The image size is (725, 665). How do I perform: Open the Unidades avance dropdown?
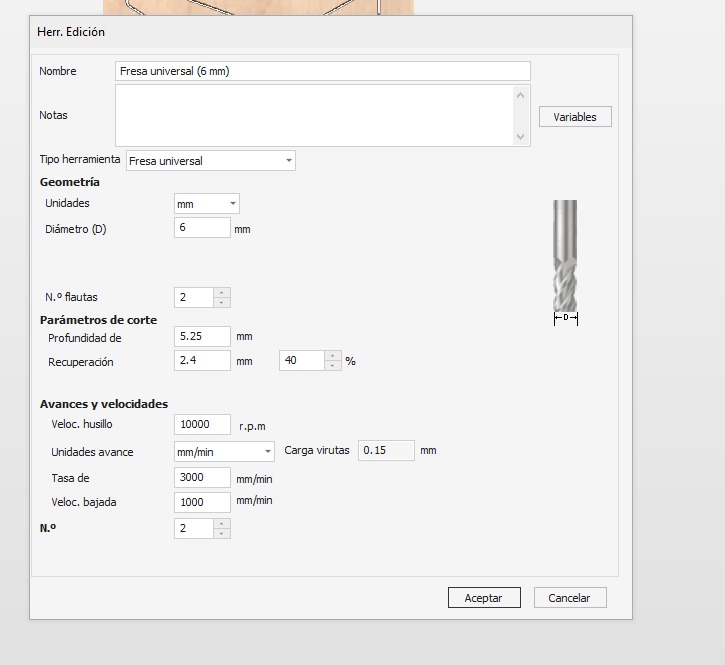pos(224,452)
